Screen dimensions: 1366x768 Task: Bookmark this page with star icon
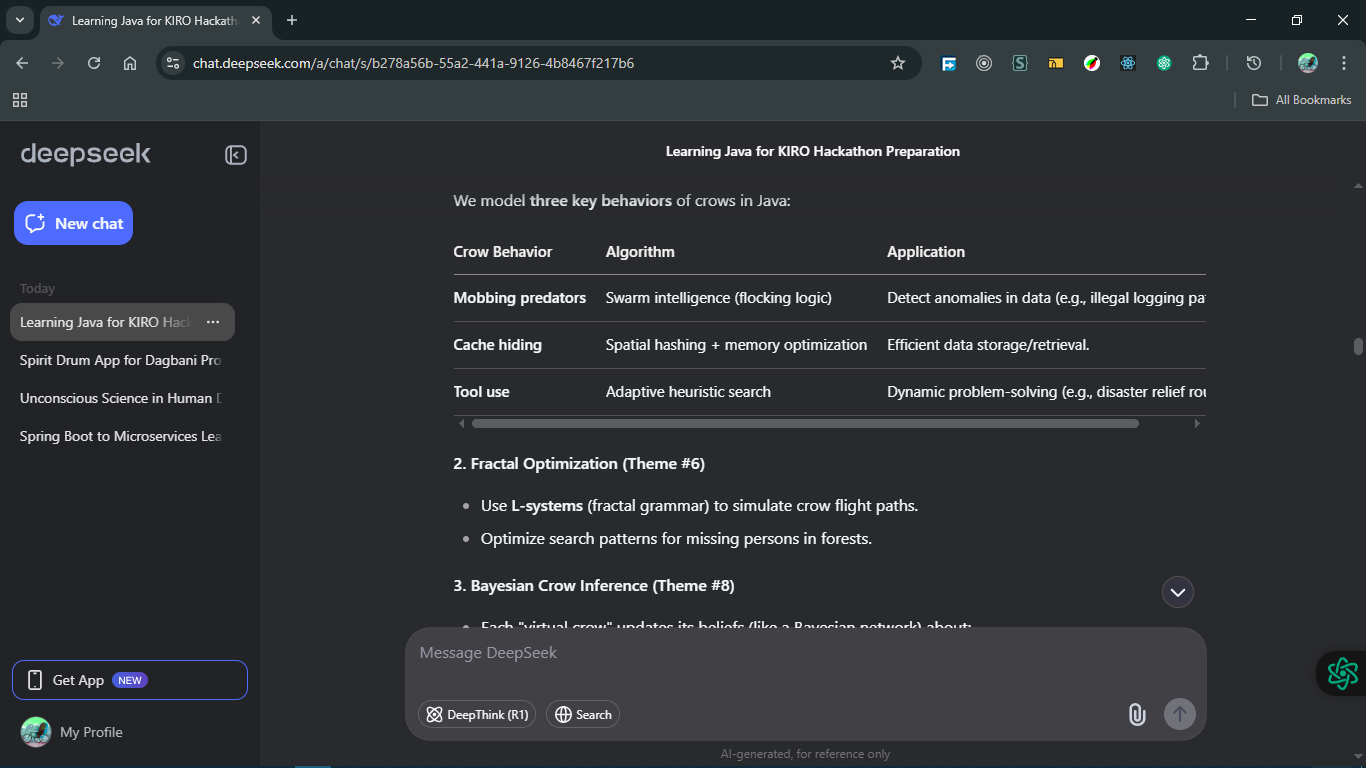898,63
